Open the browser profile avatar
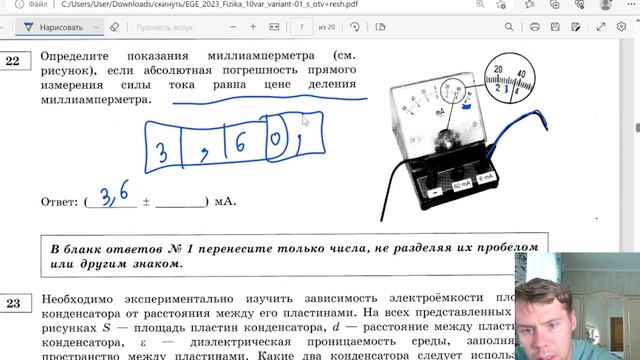640x360 pixels. coord(606,4)
